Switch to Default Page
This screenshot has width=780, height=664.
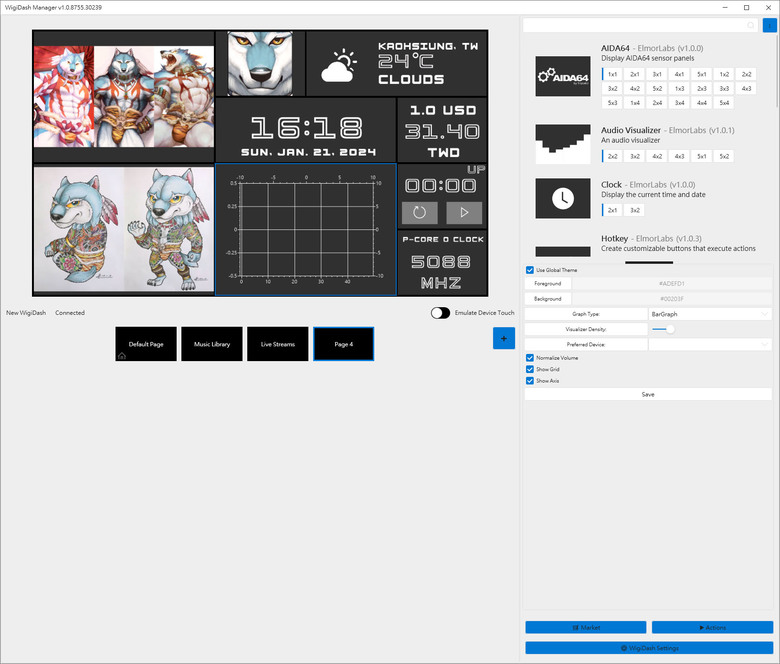[x=146, y=344]
